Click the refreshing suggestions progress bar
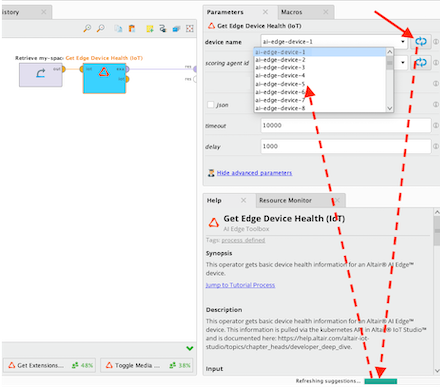Screen dimensions: 440x388 381,381
